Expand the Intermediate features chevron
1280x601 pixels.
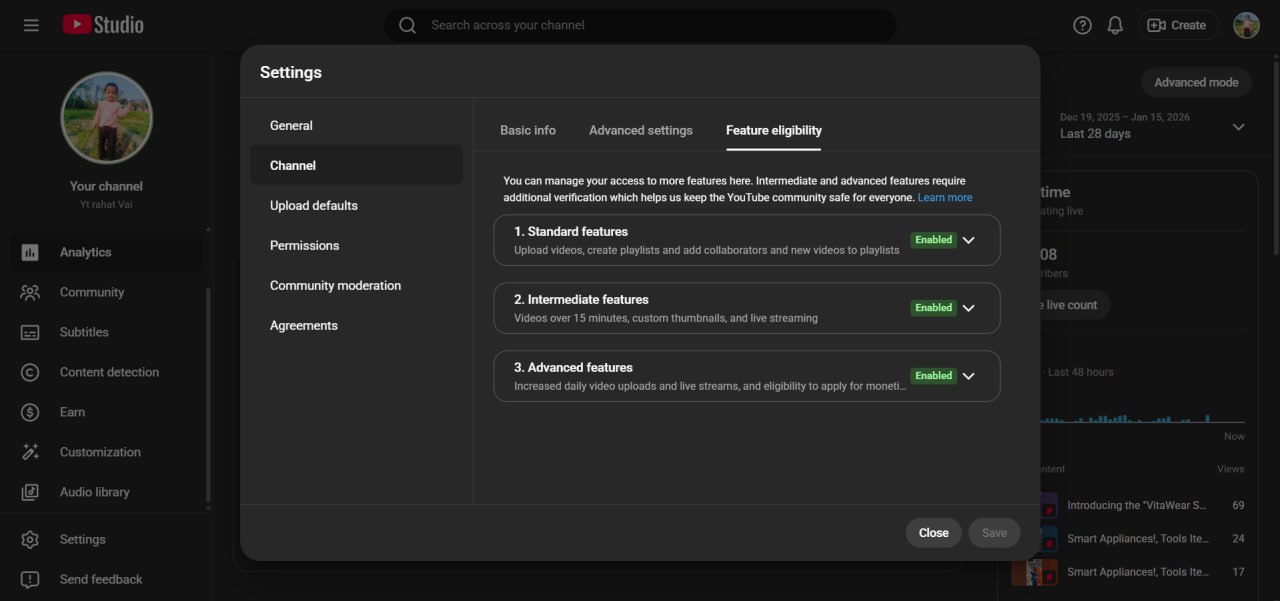[x=968, y=308]
